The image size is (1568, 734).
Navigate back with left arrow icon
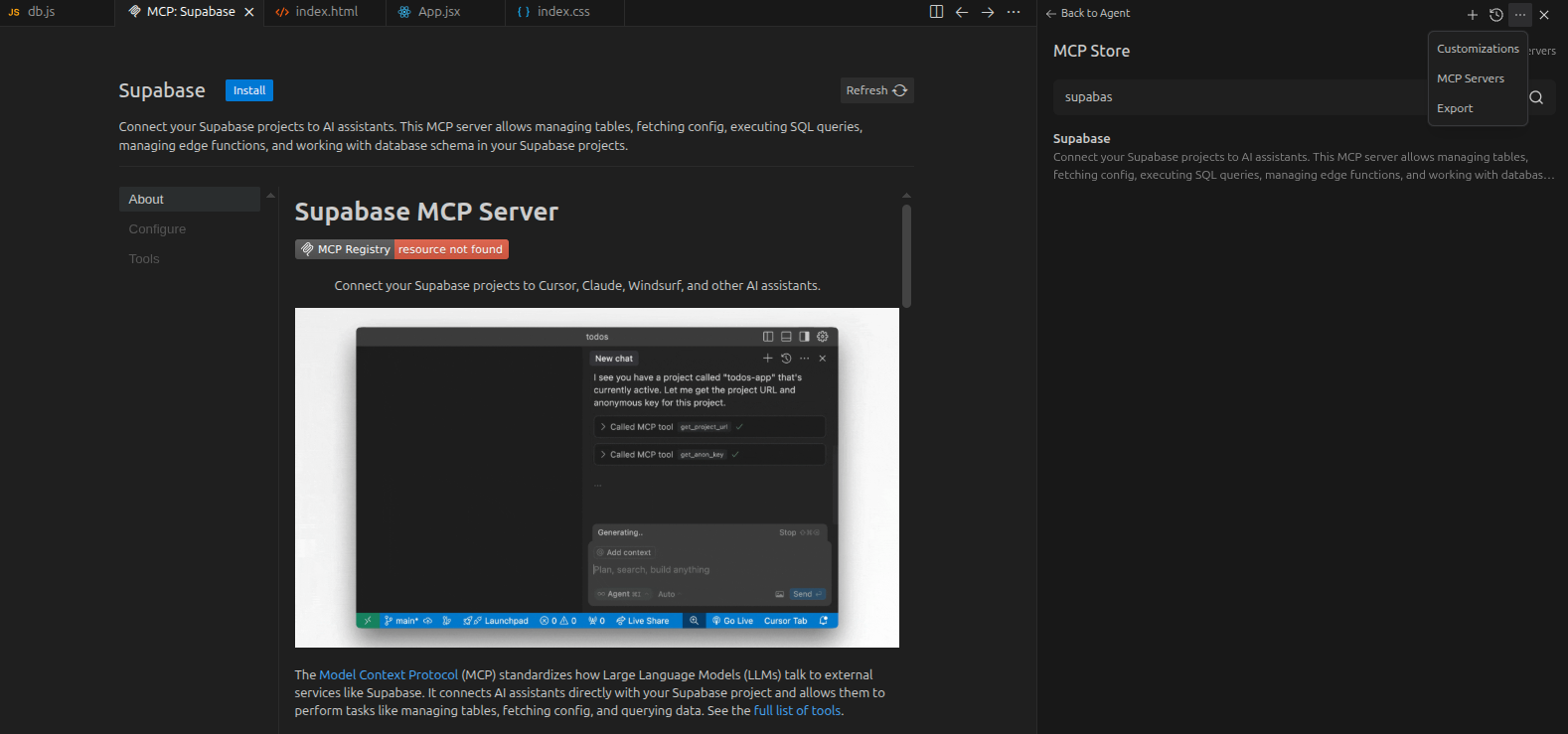pyautogui.click(x=962, y=12)
